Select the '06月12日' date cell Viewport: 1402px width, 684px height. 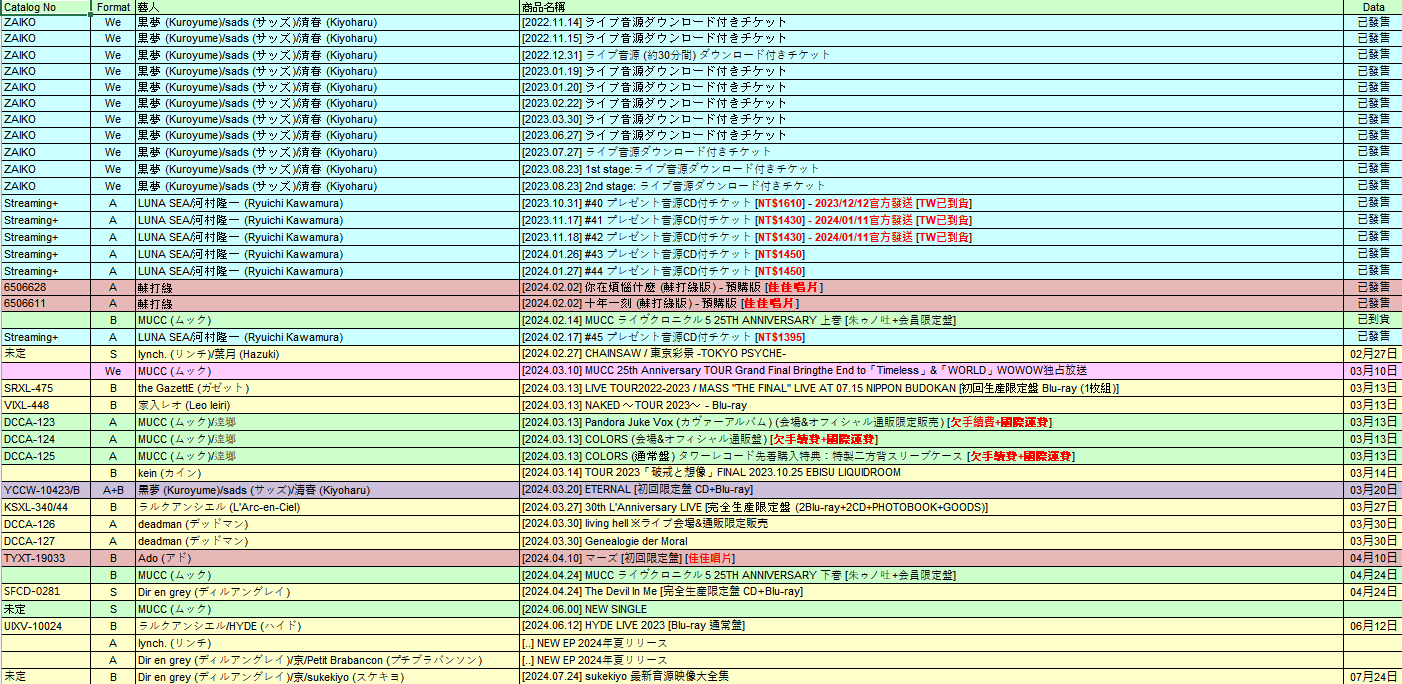click(1373, 625)
